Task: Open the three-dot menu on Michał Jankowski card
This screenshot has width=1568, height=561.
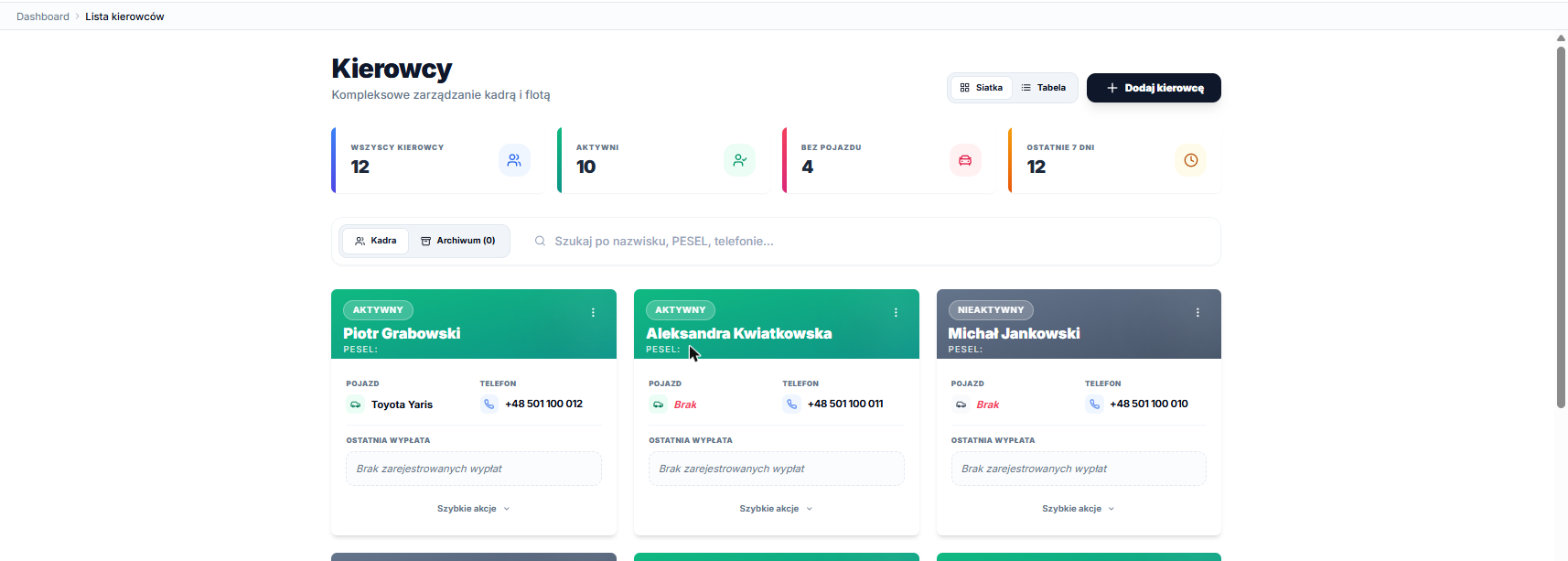Action: tap(1198, 312)
